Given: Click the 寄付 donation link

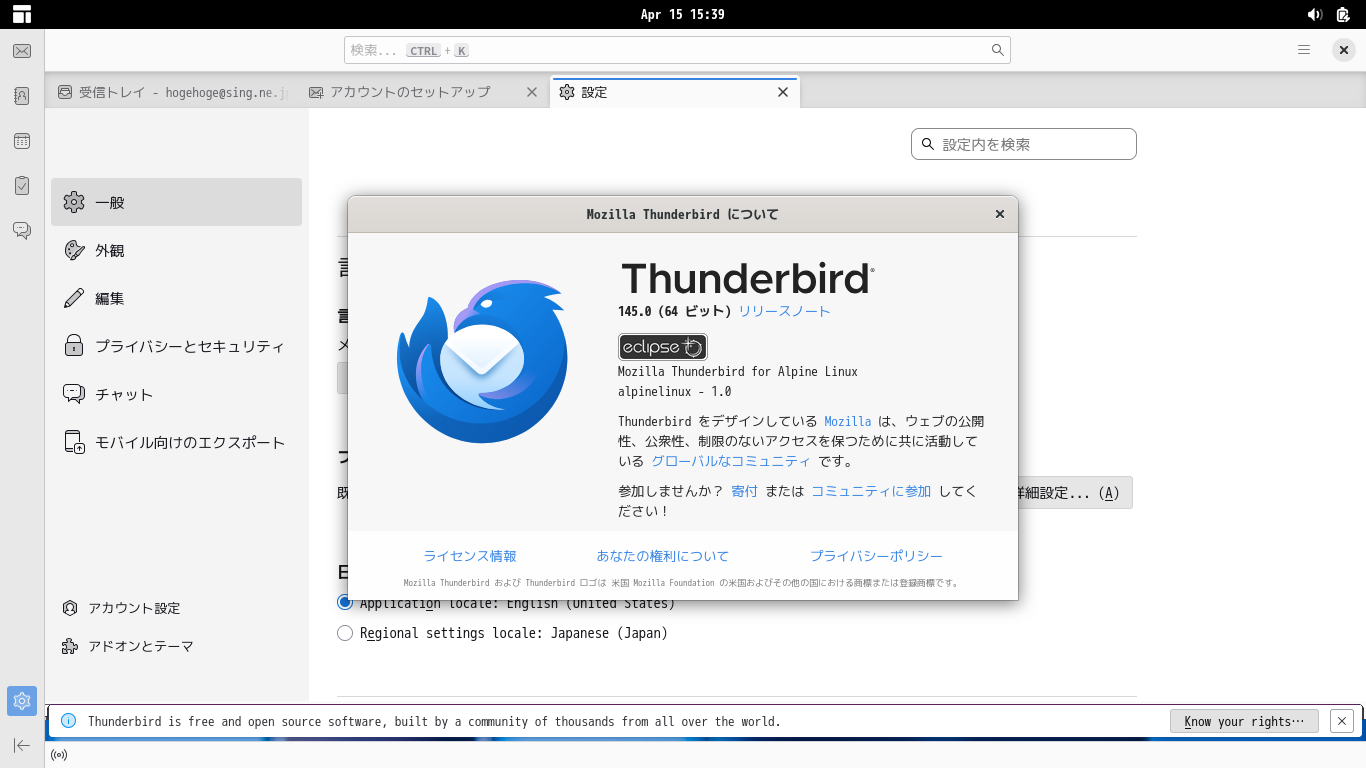Looking at the screenshot, I should point(744,491).
